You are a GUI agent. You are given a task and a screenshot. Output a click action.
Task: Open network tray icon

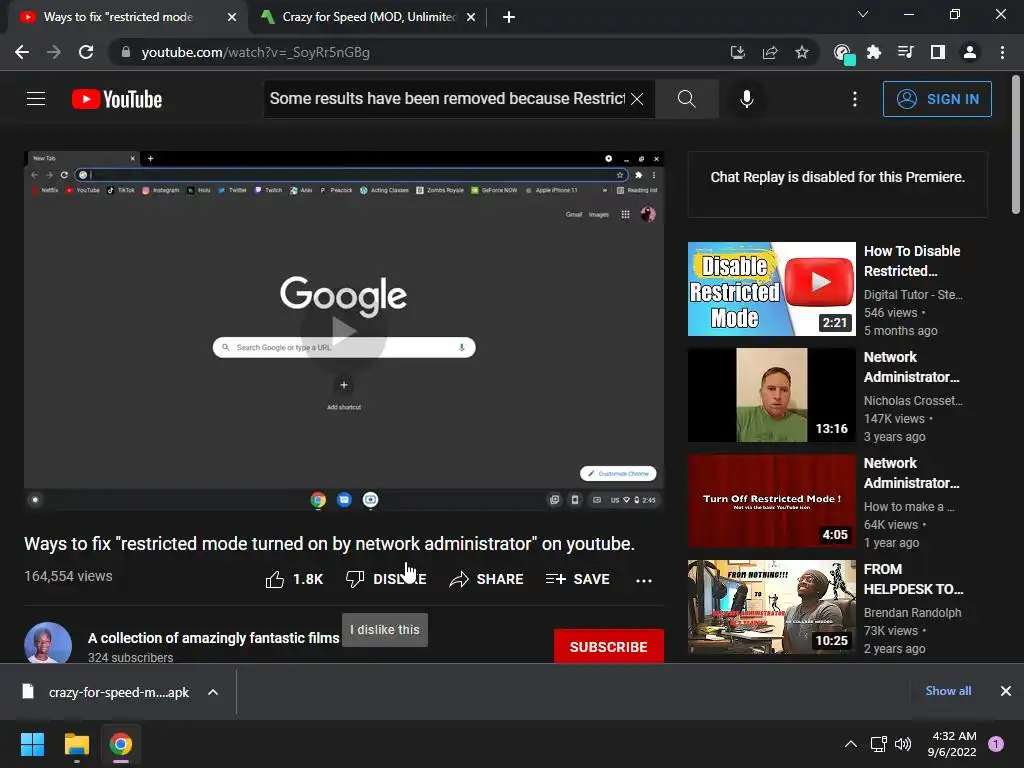878,744
